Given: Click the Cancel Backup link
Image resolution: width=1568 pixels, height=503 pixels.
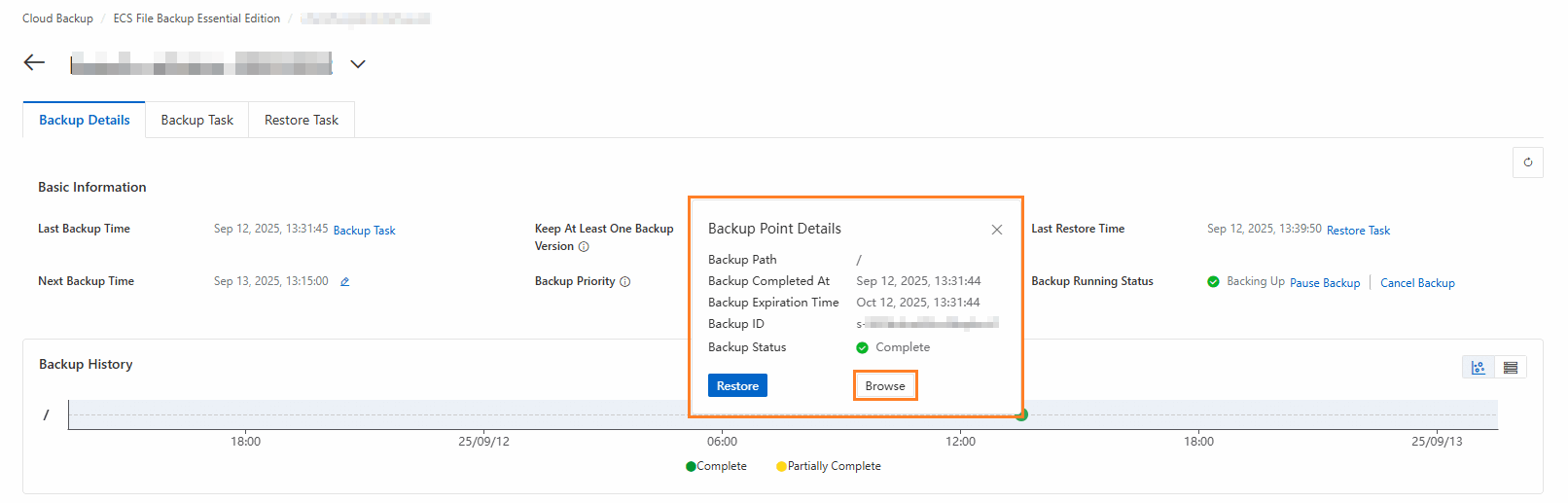Looking at the screenshot, I should coord(1417,283).
